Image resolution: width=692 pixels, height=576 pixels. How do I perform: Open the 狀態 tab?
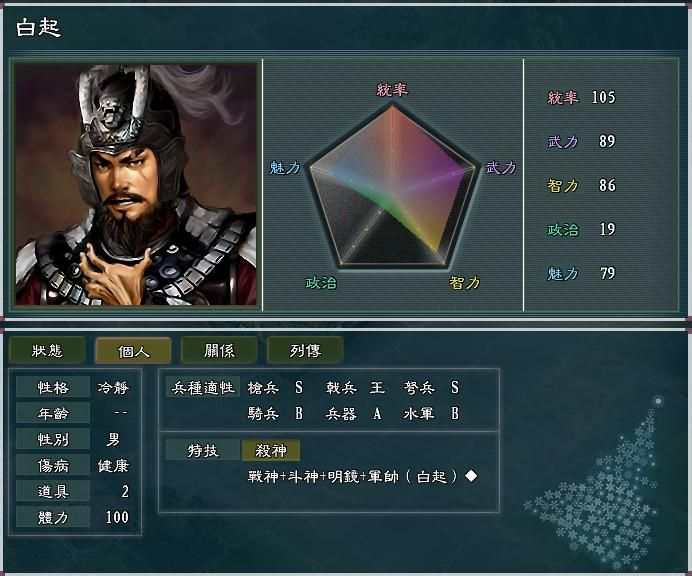pos(47,351)
